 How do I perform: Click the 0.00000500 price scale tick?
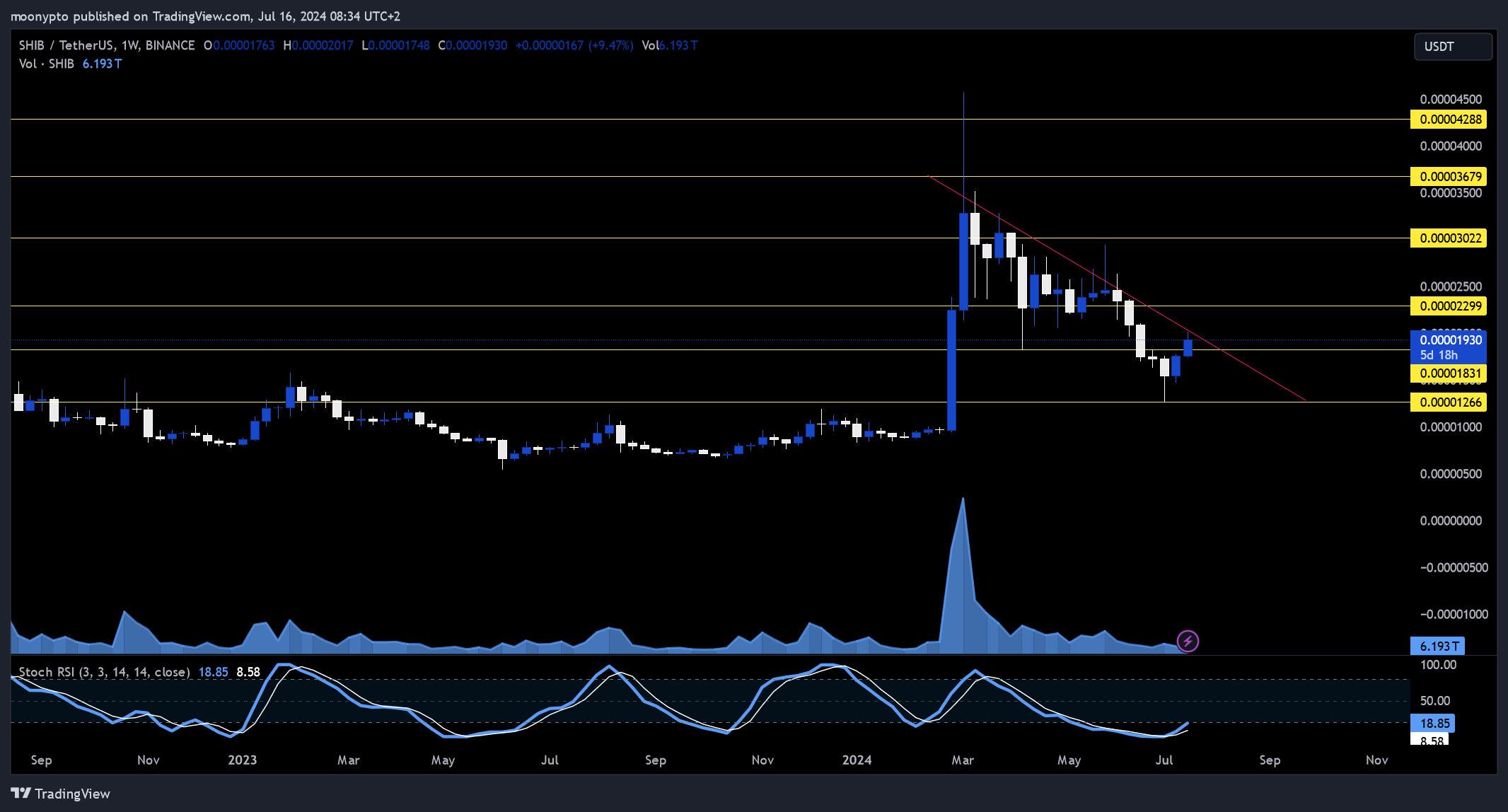[1451, 474]
